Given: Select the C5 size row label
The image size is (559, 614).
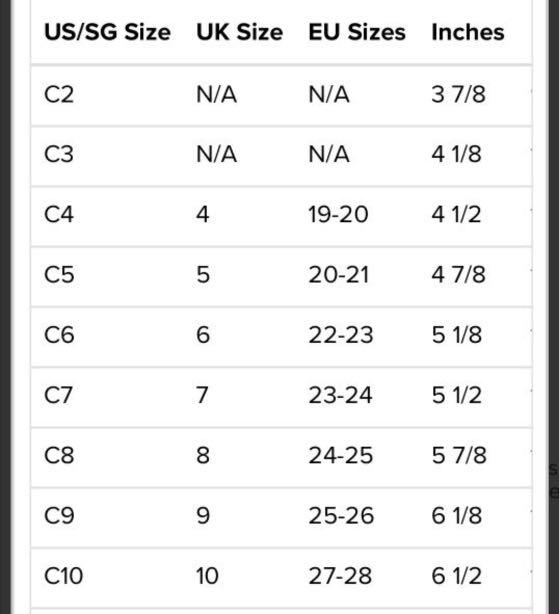Looking at the screenshot, I should pos(59,274).
